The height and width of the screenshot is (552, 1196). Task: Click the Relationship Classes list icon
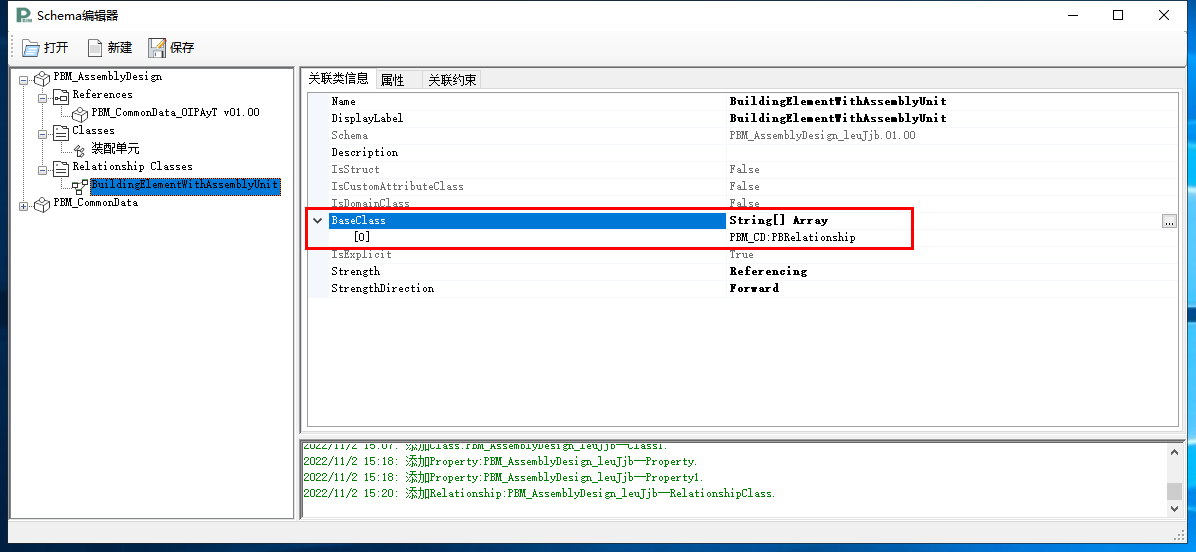[x=61, y=167]
